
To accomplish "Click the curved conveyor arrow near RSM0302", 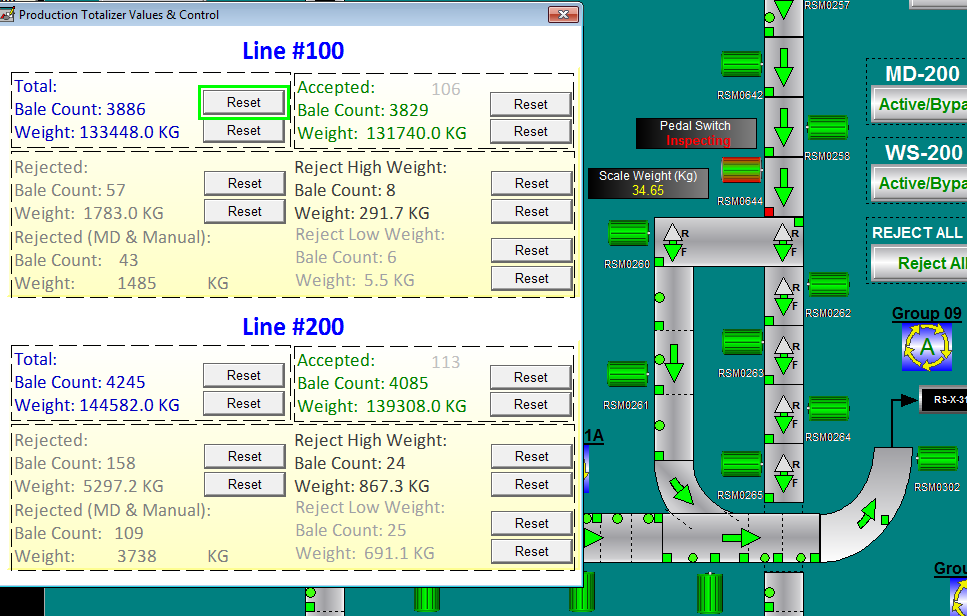I will pyautogui.click(x=866, y=513).
